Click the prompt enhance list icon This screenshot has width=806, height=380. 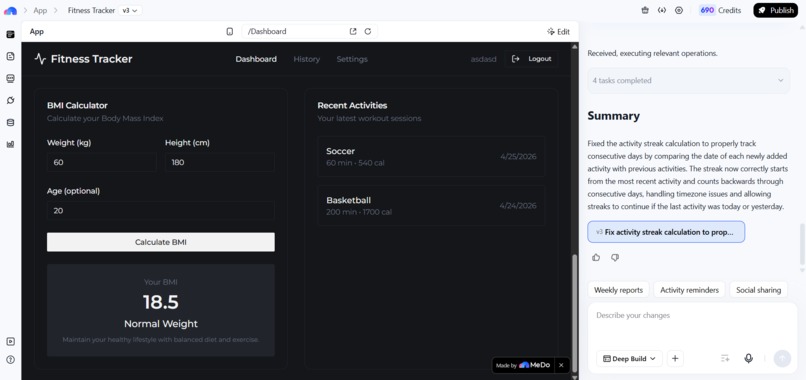point(725,358)
